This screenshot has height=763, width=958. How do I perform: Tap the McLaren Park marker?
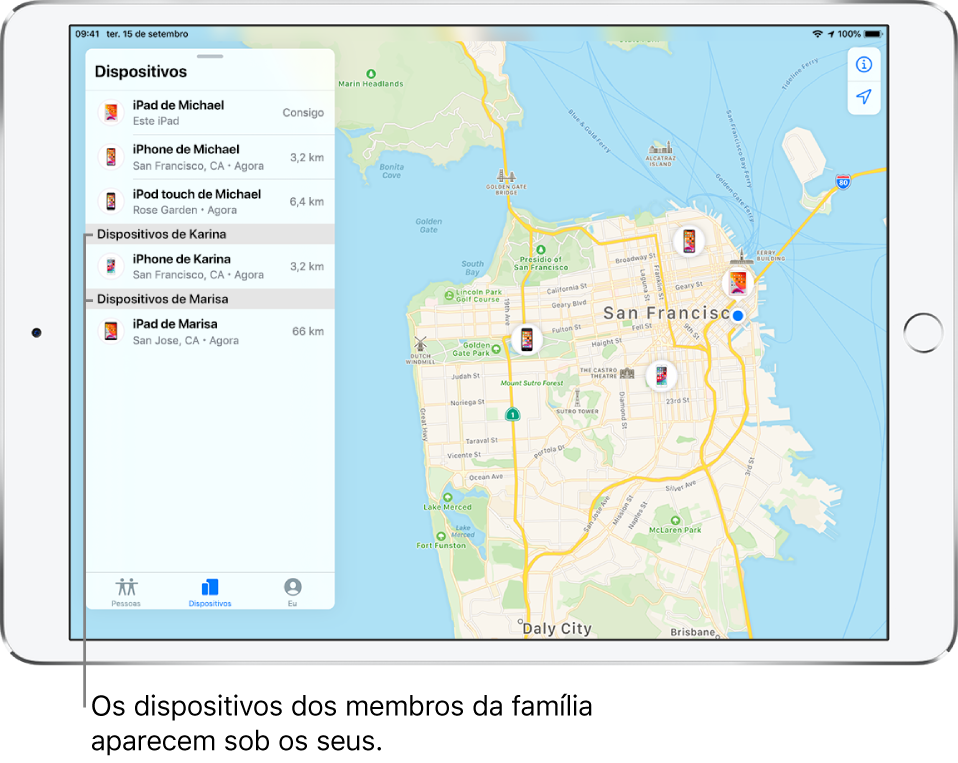(x=675, y=520)
